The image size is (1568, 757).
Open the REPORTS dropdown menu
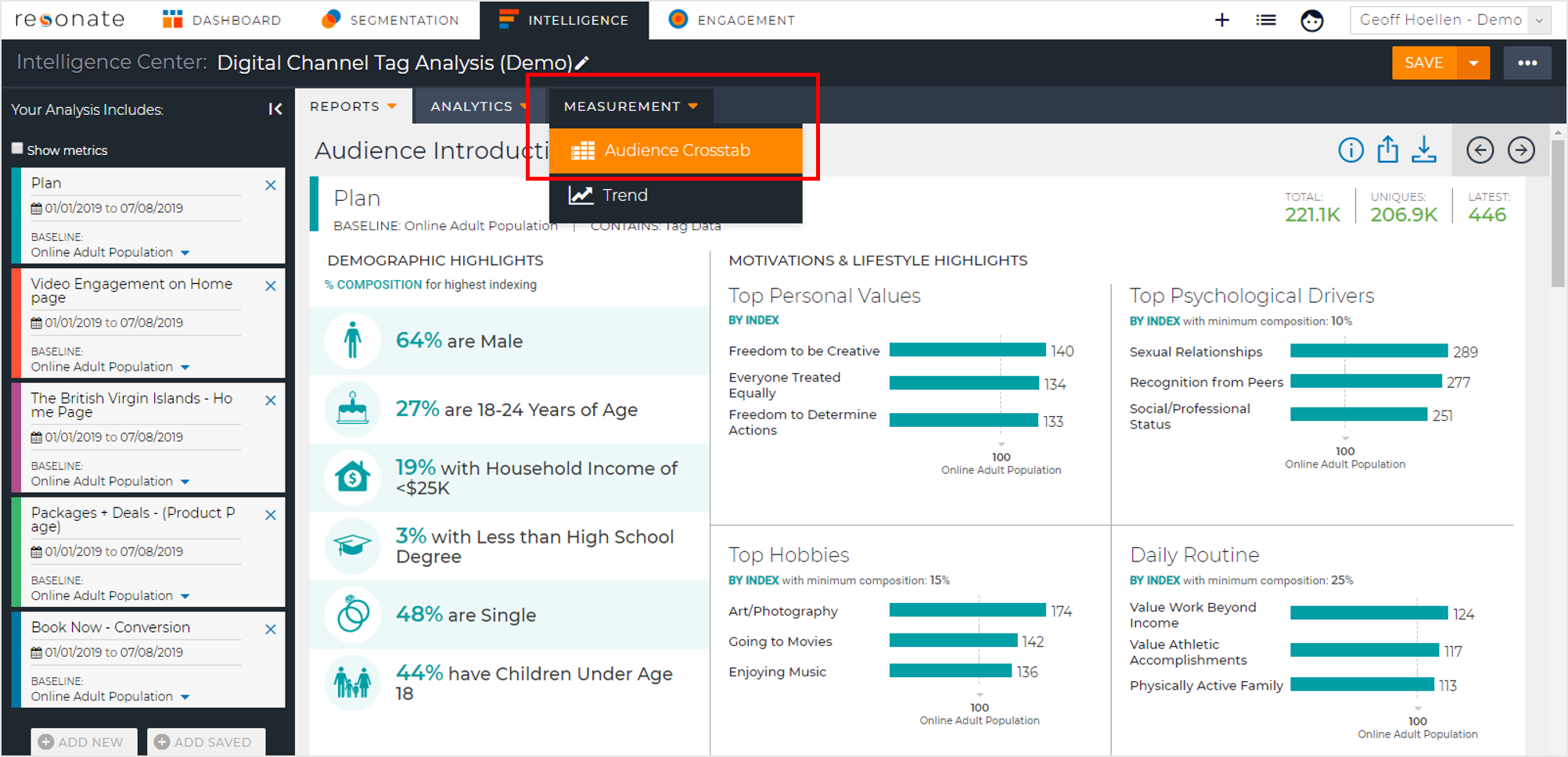pyautogui.click(x=353, y=106)
